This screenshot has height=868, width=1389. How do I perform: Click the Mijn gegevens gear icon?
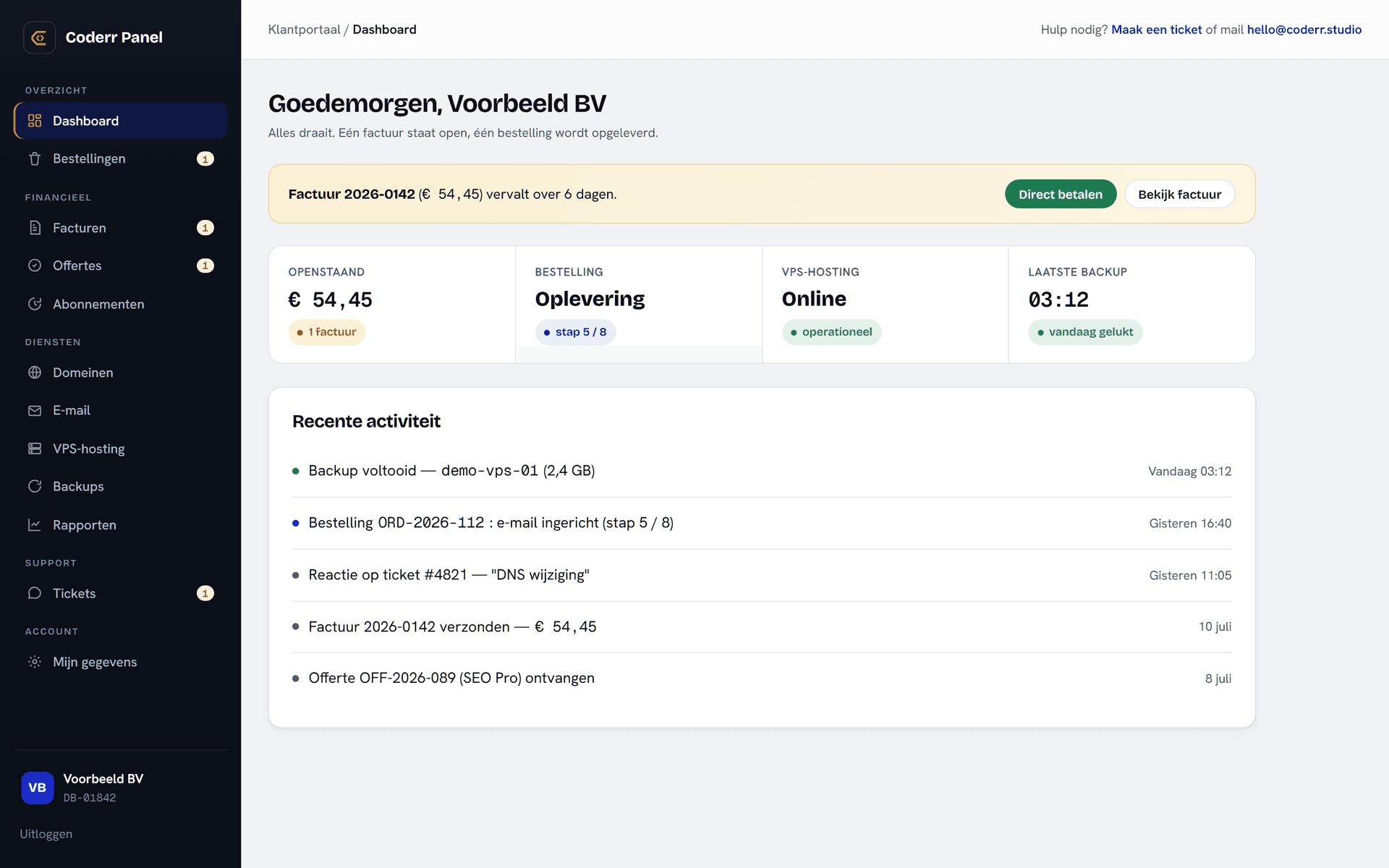tap(35, 662)
